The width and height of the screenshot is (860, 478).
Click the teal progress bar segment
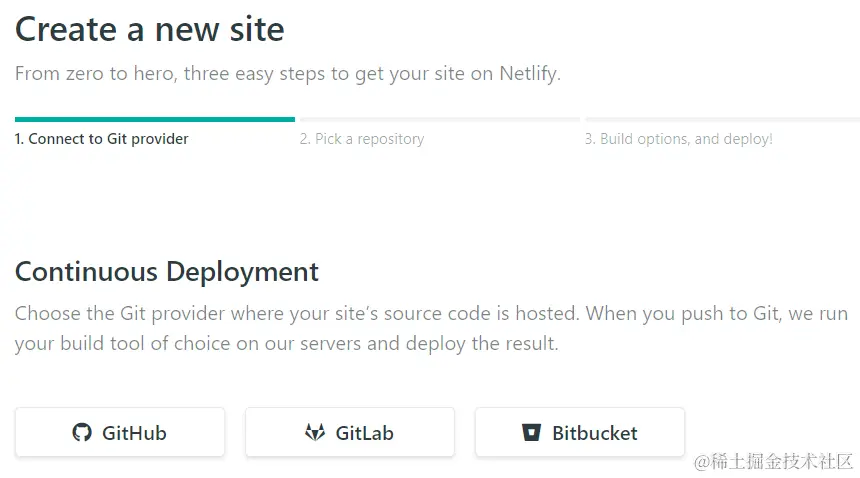click(155, 119)
